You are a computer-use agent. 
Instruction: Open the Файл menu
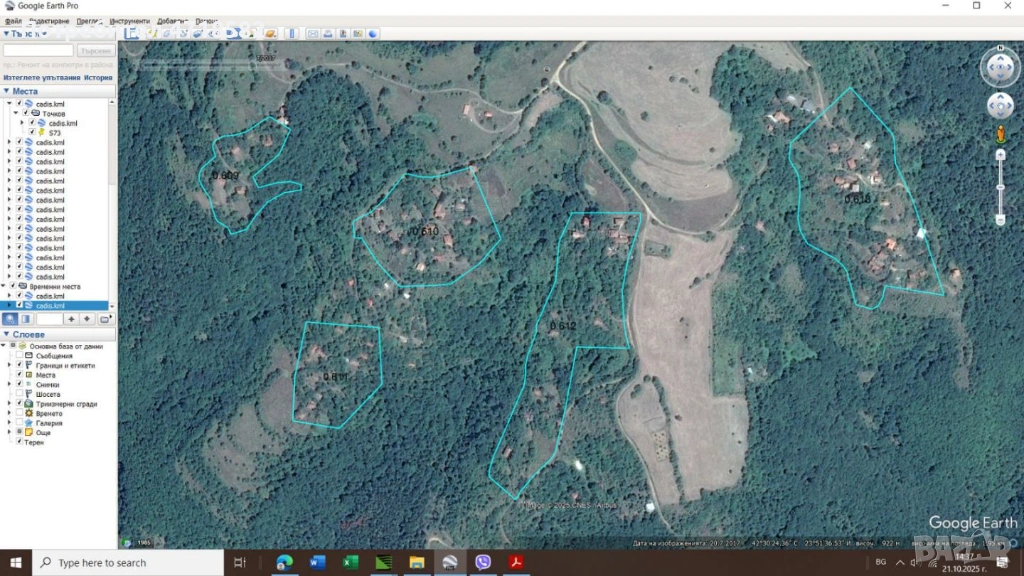tap(12, 21)
